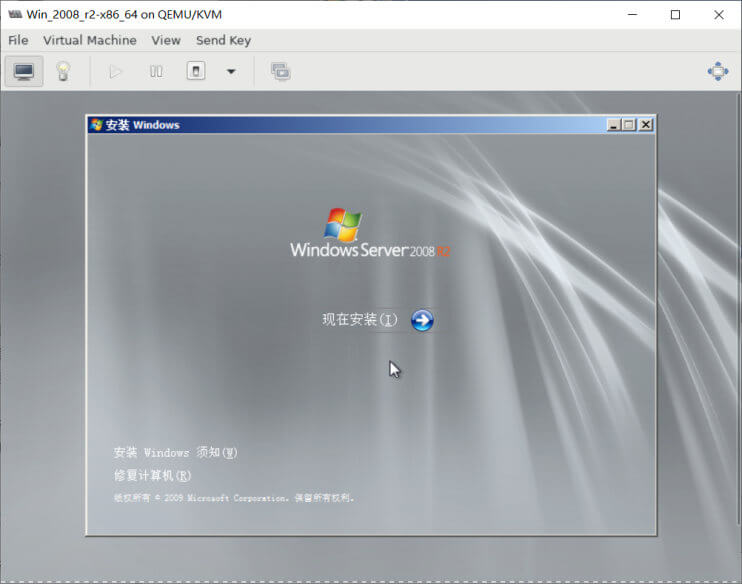
Task: Click 修复计算机(R) repair computer link
Action: tap(152, 475)
